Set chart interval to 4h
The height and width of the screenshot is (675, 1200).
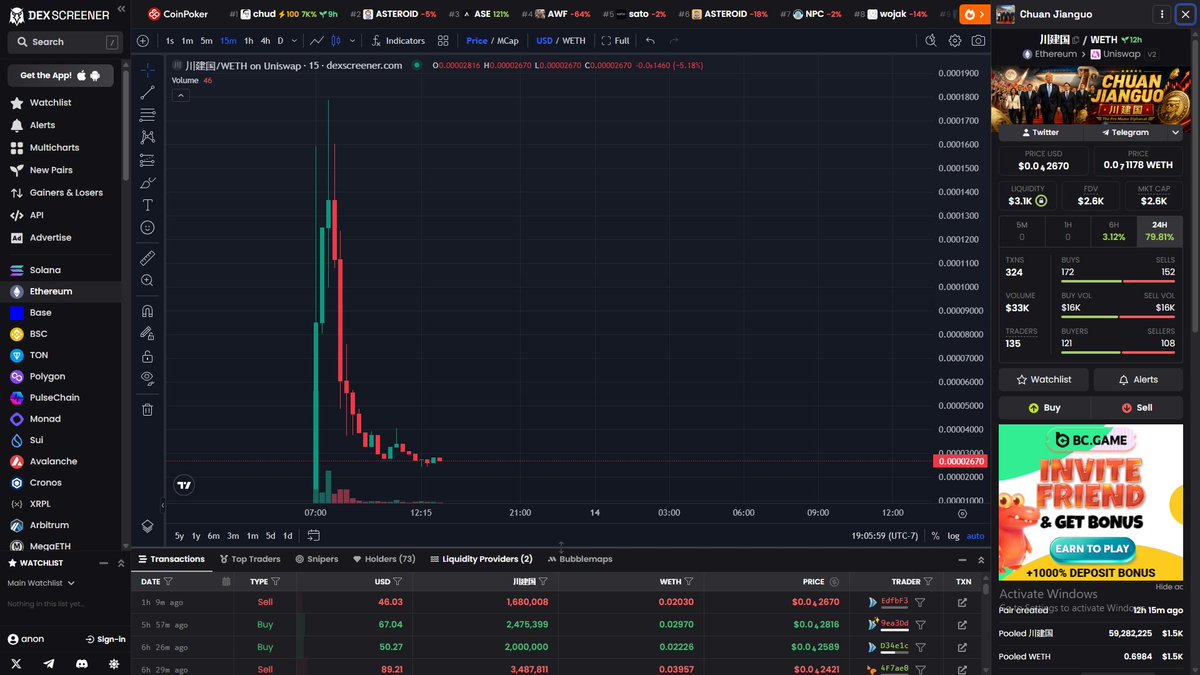pyautogui.click(x=265, y=41)
